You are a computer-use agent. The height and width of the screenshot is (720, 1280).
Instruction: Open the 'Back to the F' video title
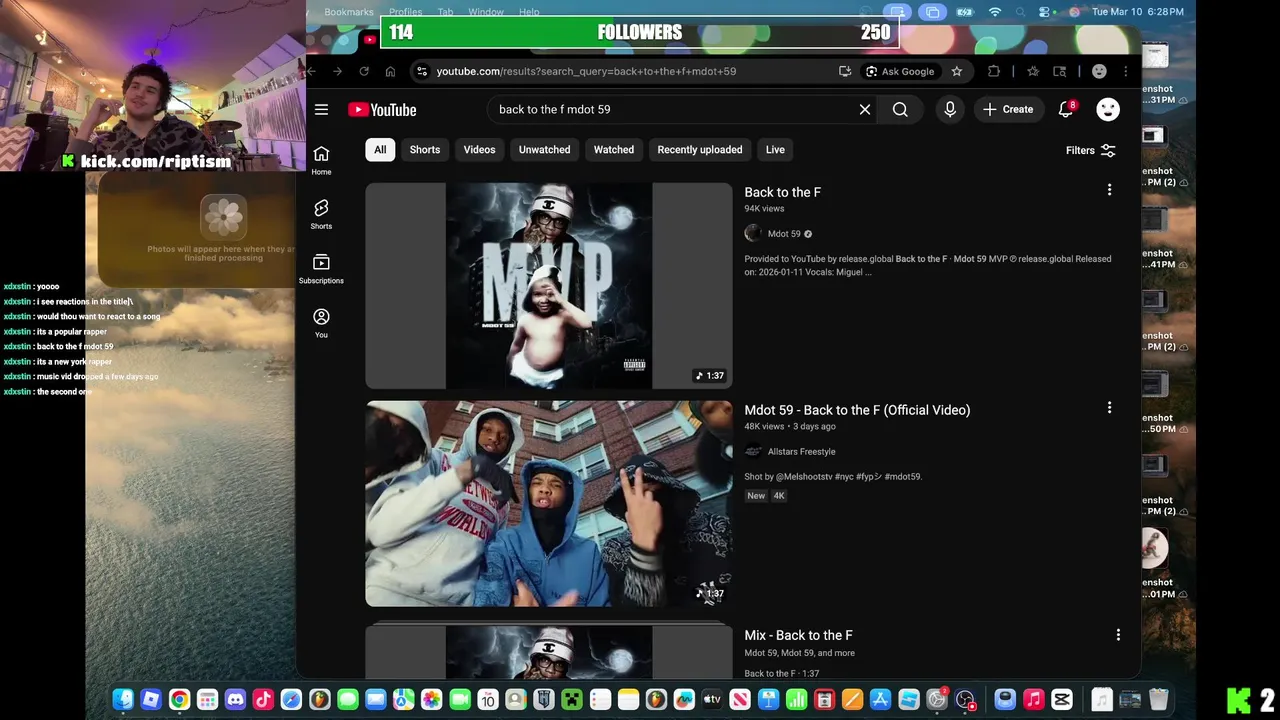click(x=782, y=192)
